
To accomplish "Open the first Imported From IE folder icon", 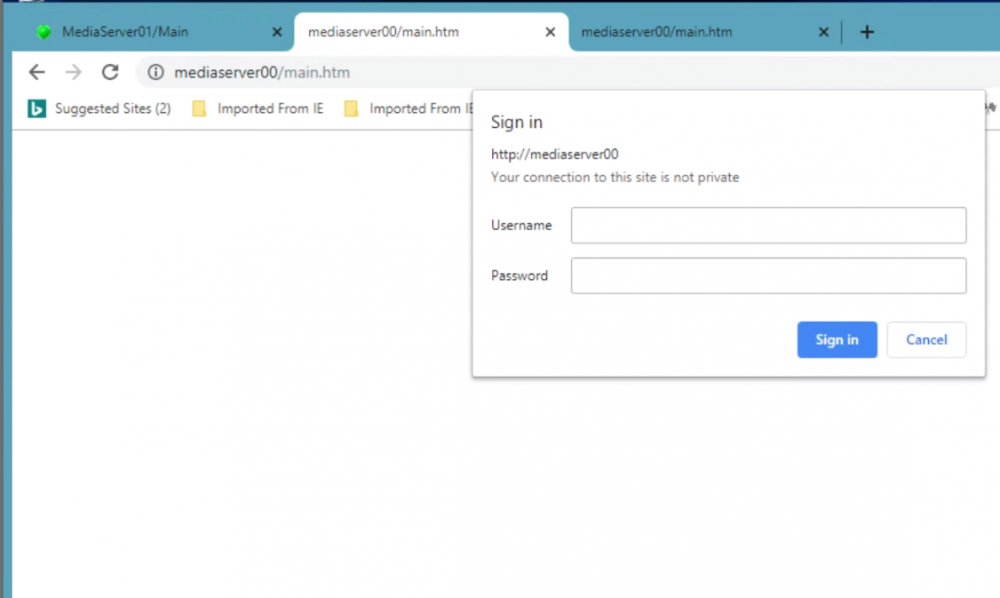I will (x=199, y=109).
